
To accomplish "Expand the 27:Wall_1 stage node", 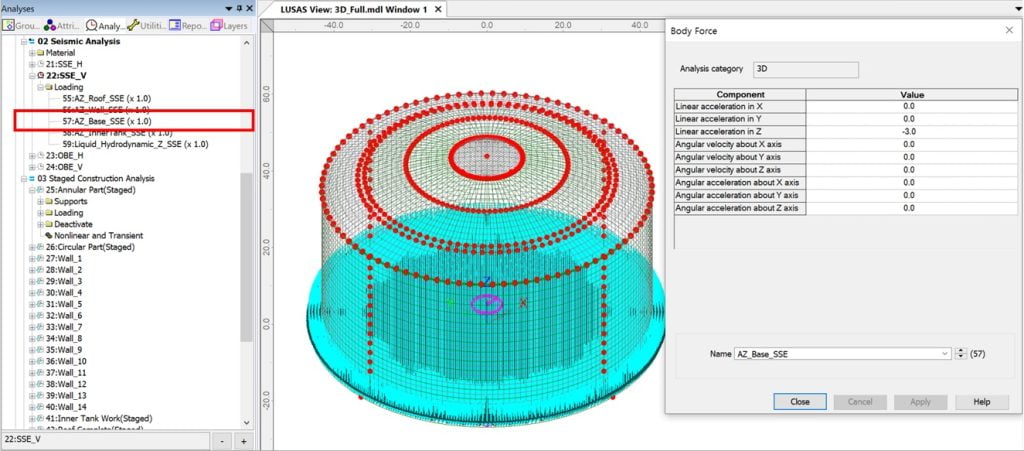I will 31,258.
